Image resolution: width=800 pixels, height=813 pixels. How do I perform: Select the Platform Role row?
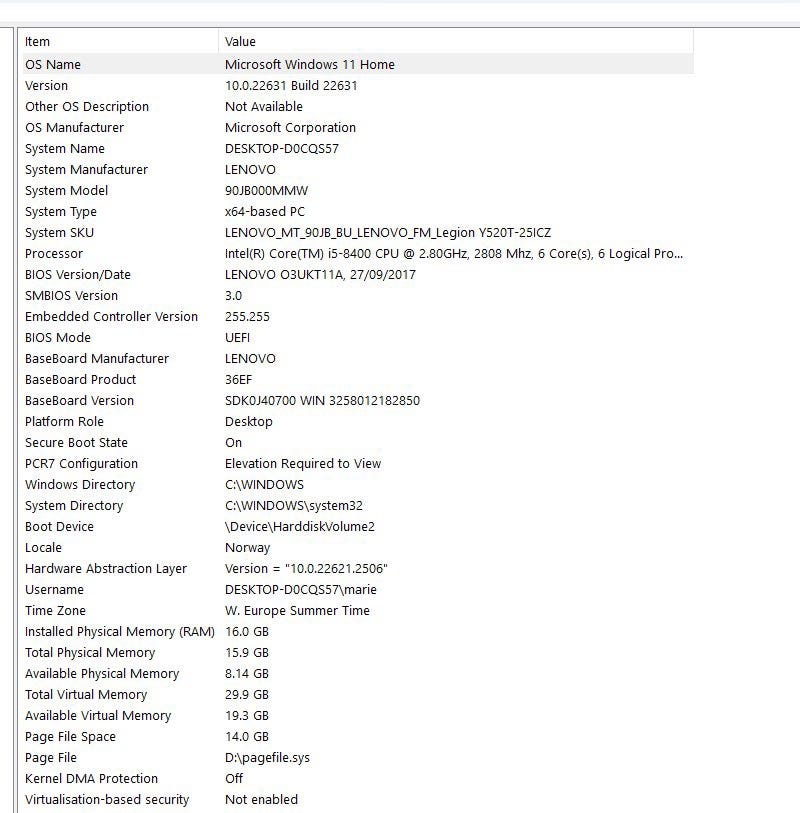pyautogui.click(x=358, y=422)
